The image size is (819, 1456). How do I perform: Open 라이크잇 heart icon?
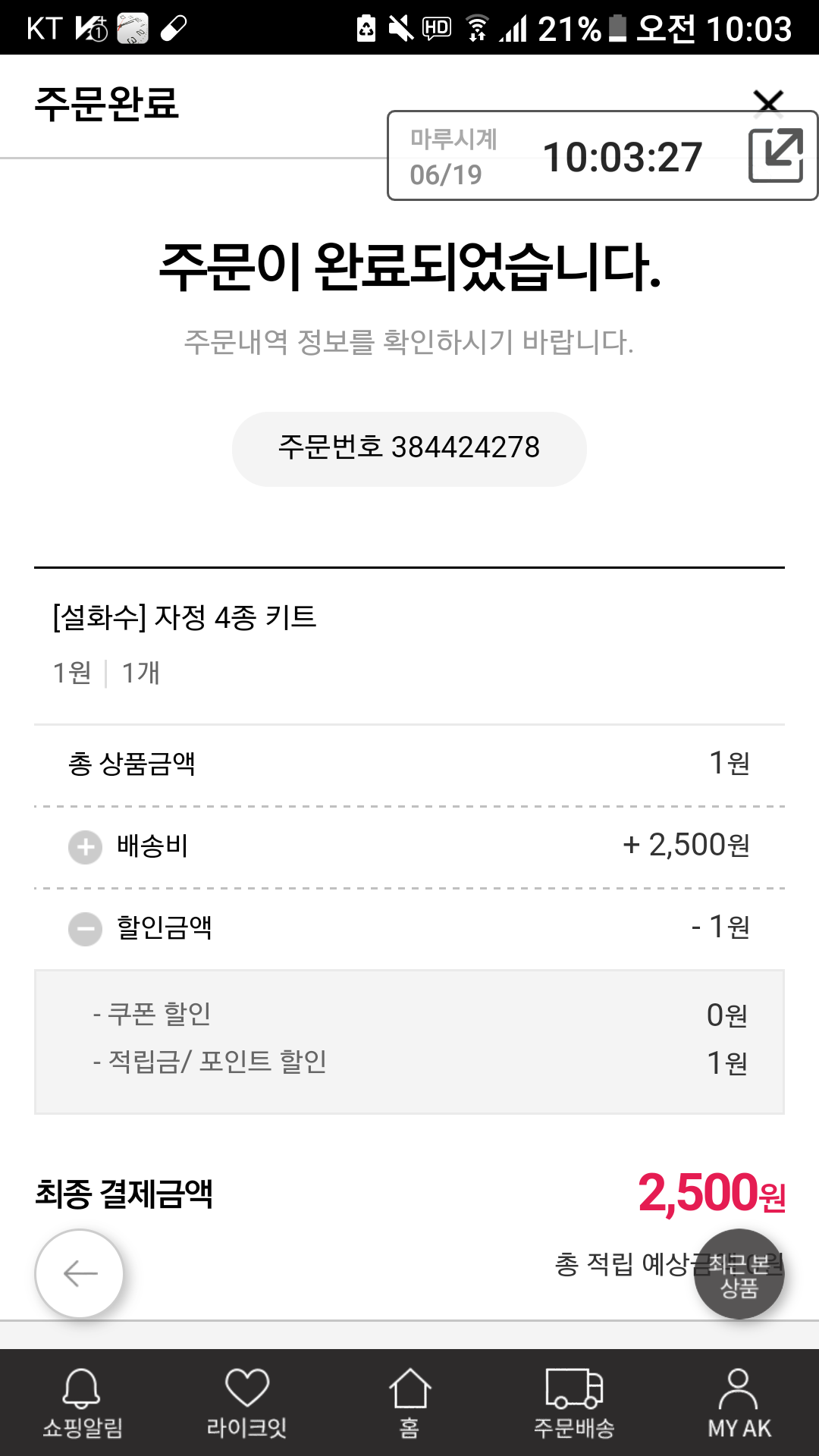(246, 1401)
